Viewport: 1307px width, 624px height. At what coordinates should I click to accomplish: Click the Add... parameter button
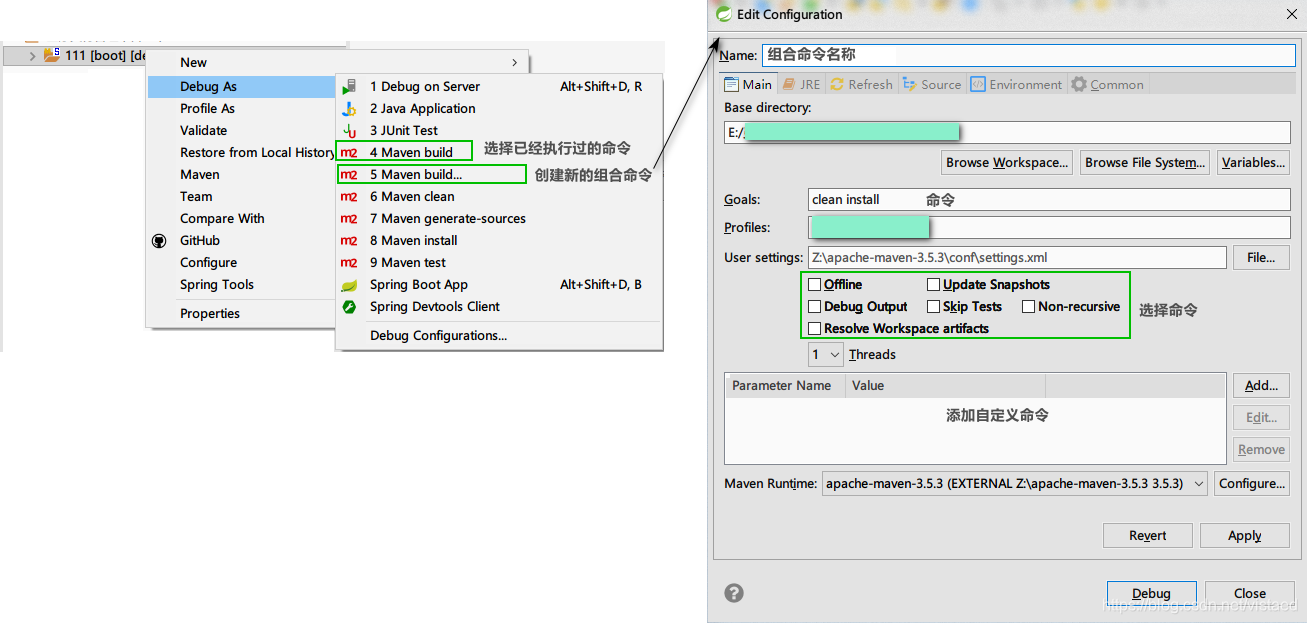[x=1261, y=386]
